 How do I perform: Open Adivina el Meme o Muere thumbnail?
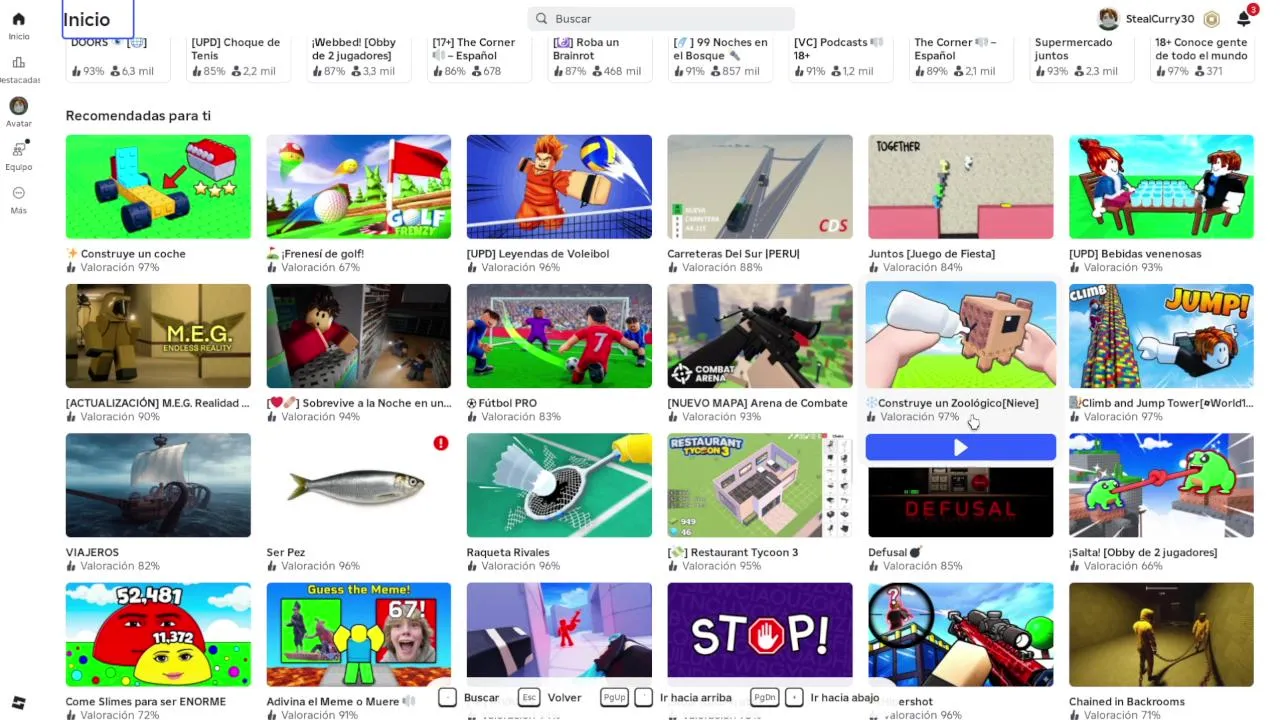tap(358, 635)
